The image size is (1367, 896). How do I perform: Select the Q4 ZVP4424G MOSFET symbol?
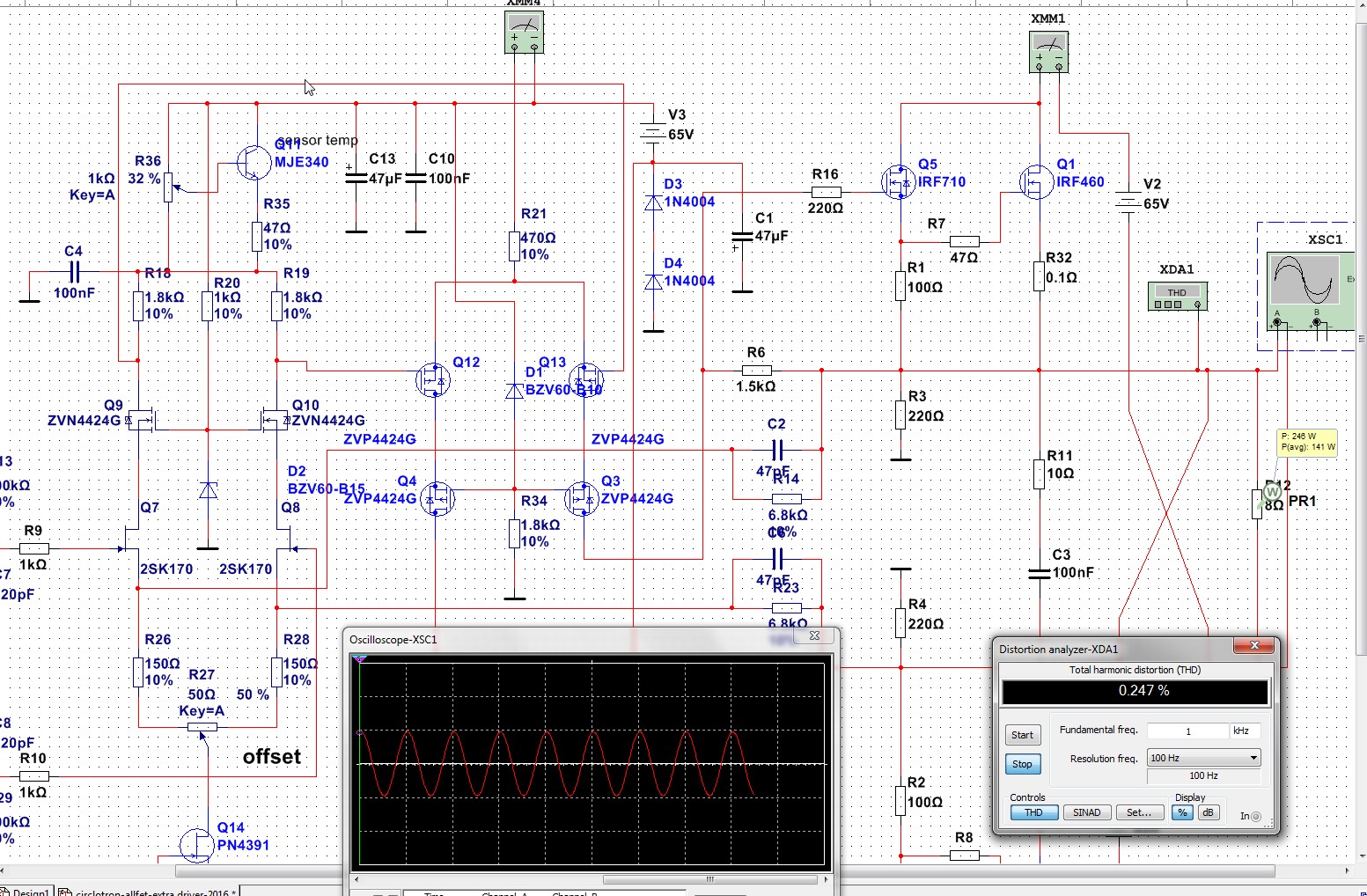point(437,499)
